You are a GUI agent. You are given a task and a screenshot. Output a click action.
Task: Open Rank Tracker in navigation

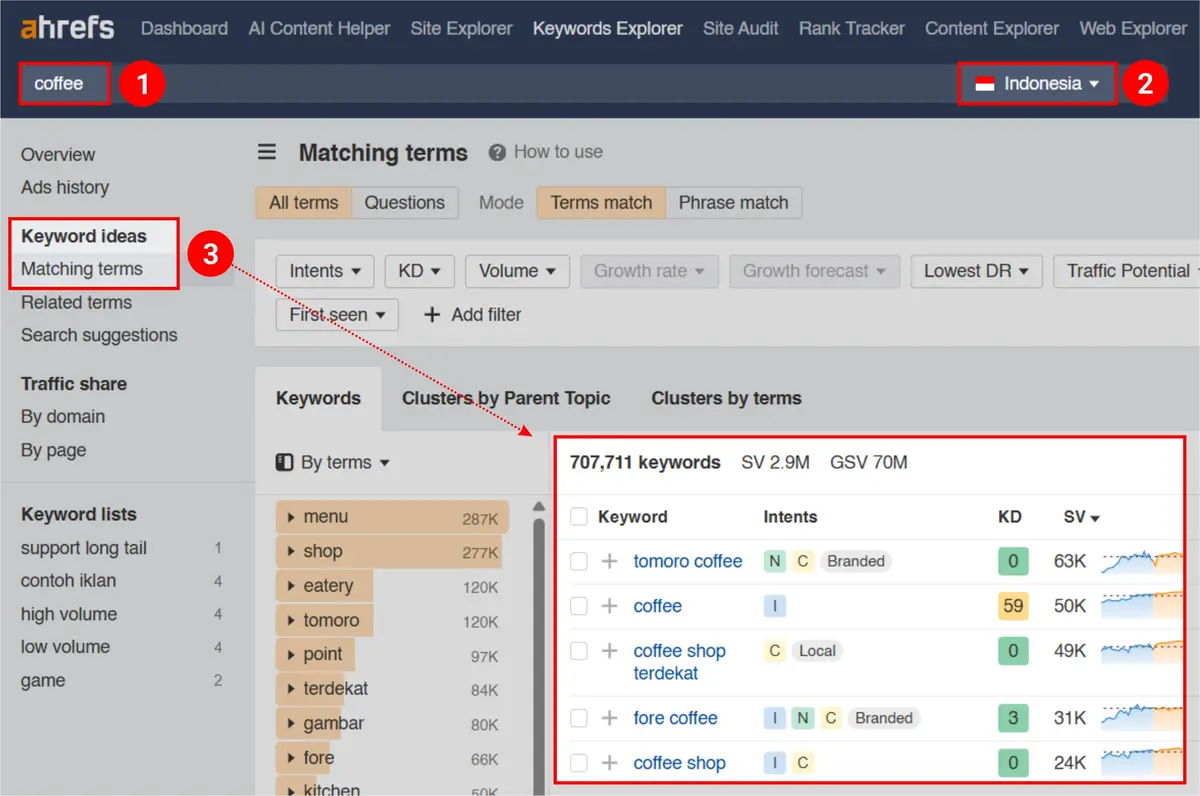click(x=851, y=28)
